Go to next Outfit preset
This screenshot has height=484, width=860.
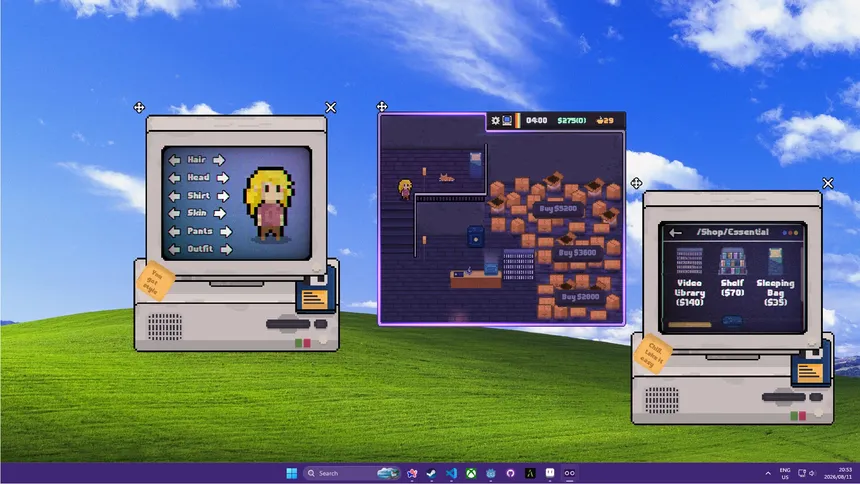tap(226, 250)
